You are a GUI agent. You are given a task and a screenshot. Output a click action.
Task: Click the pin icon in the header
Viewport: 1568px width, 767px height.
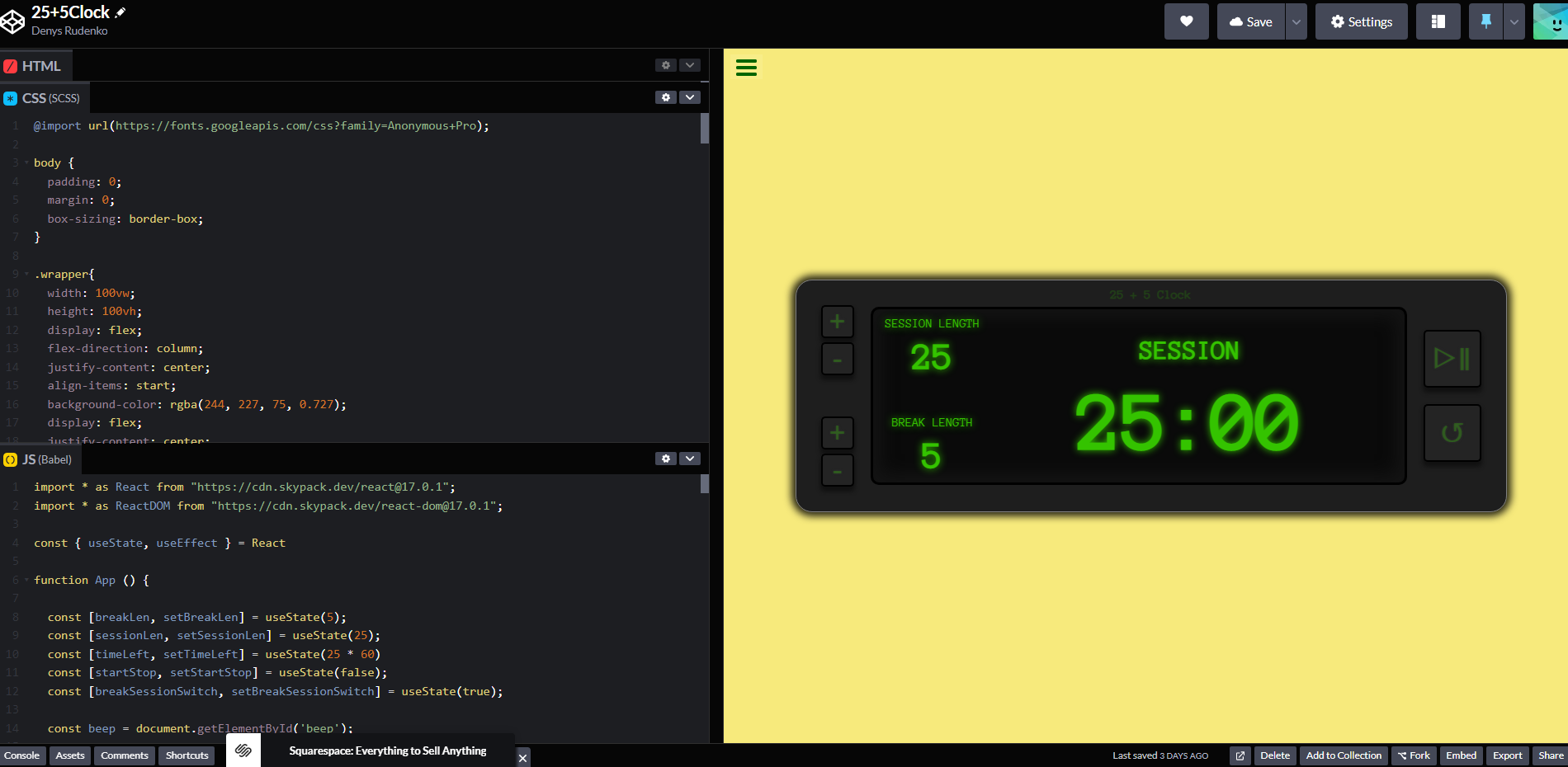point(1485,21)
